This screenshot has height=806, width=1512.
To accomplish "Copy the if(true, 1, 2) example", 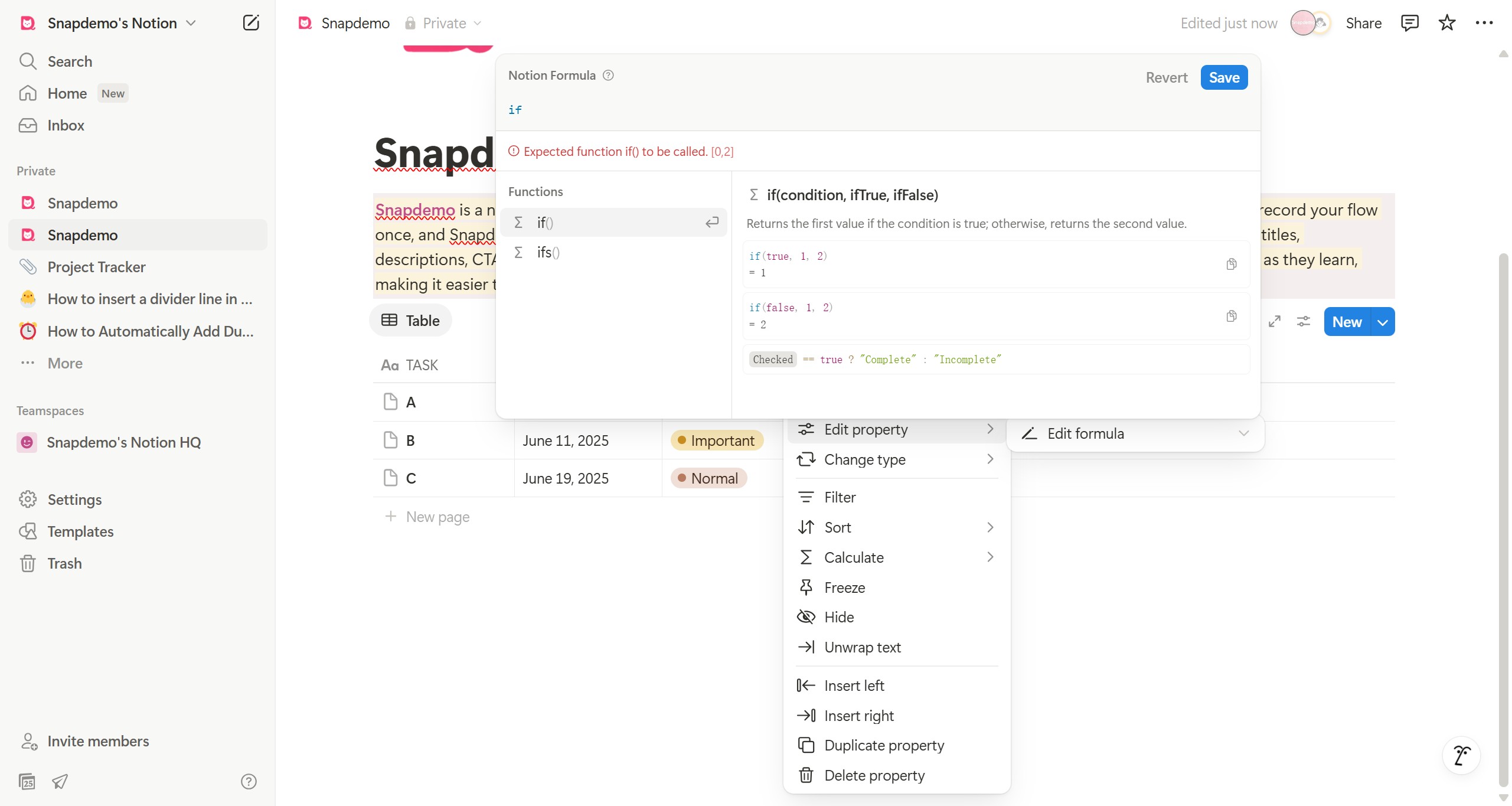I will [x=1231, y=264].
